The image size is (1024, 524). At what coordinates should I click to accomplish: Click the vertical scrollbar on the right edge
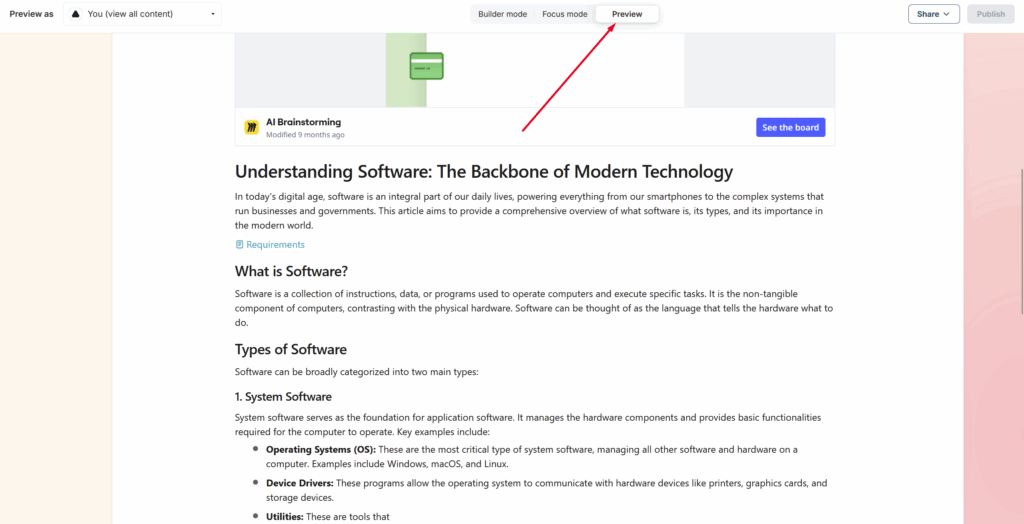tap(1020, 240)
